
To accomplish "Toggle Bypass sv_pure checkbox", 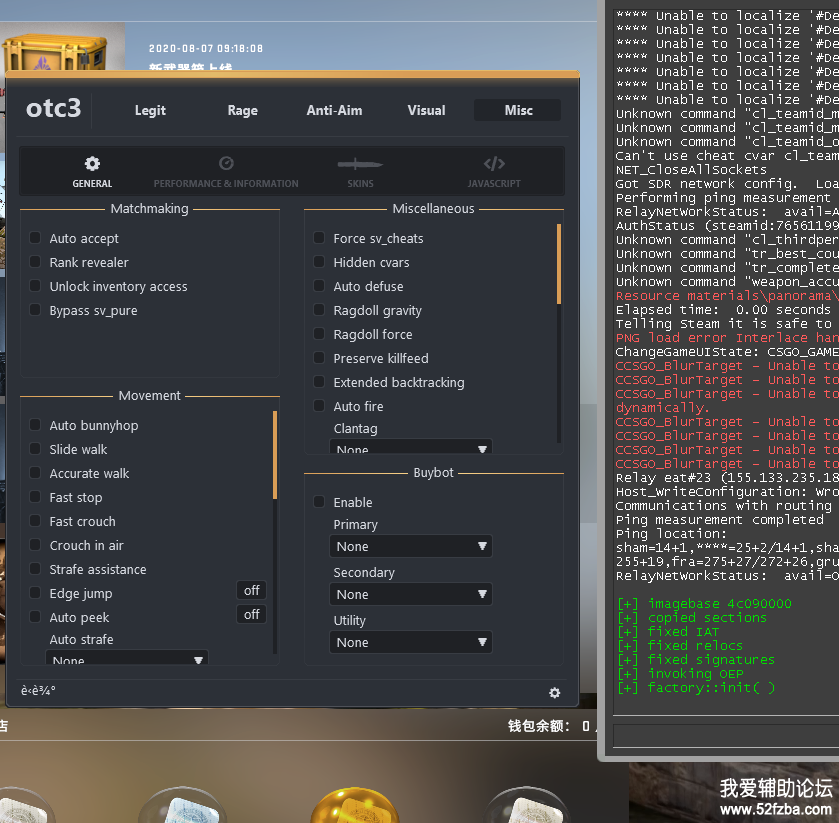I will (x=35, y=310).
